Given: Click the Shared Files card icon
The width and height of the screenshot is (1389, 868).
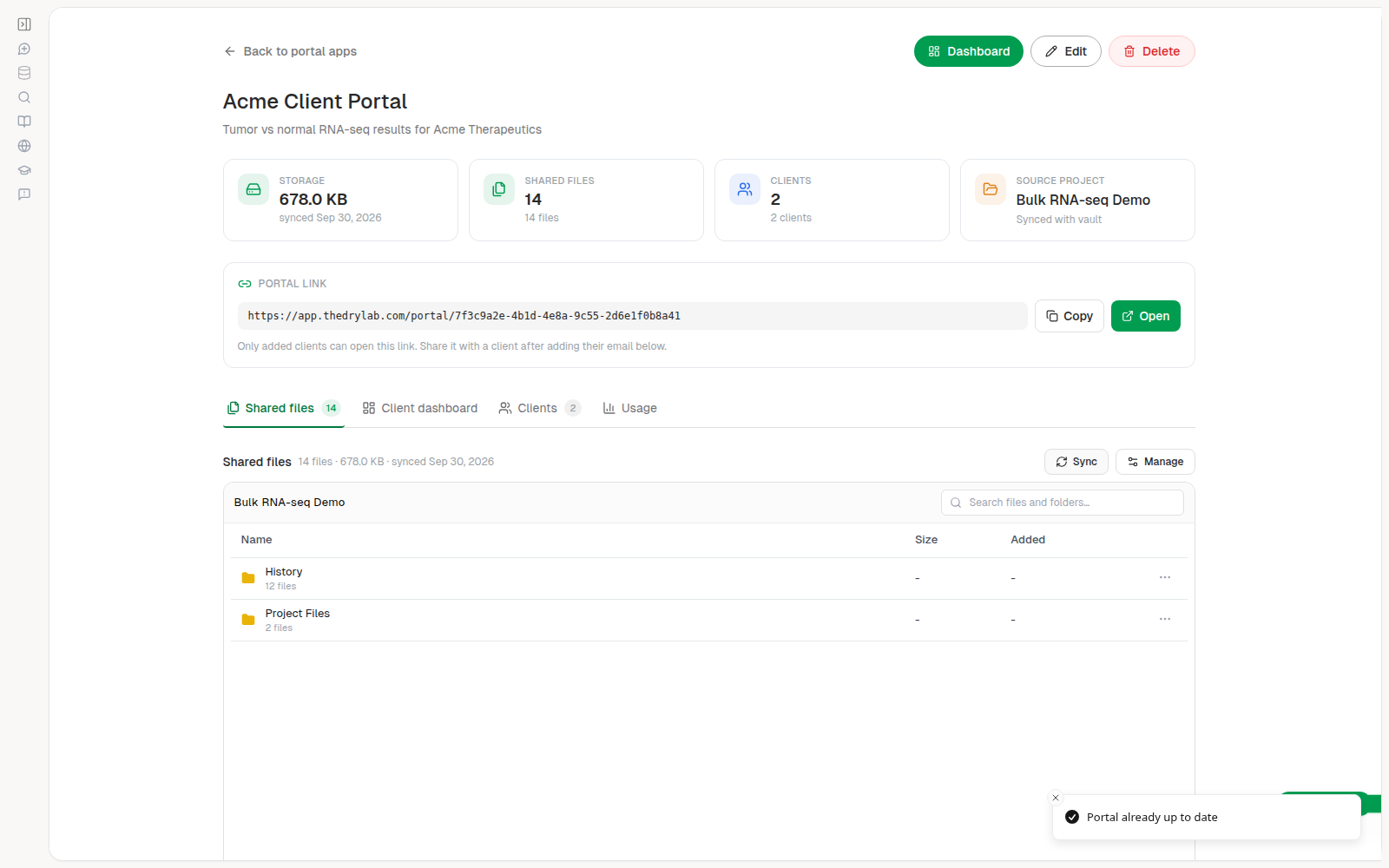Looking at the screenshot, I should (499, 189).
